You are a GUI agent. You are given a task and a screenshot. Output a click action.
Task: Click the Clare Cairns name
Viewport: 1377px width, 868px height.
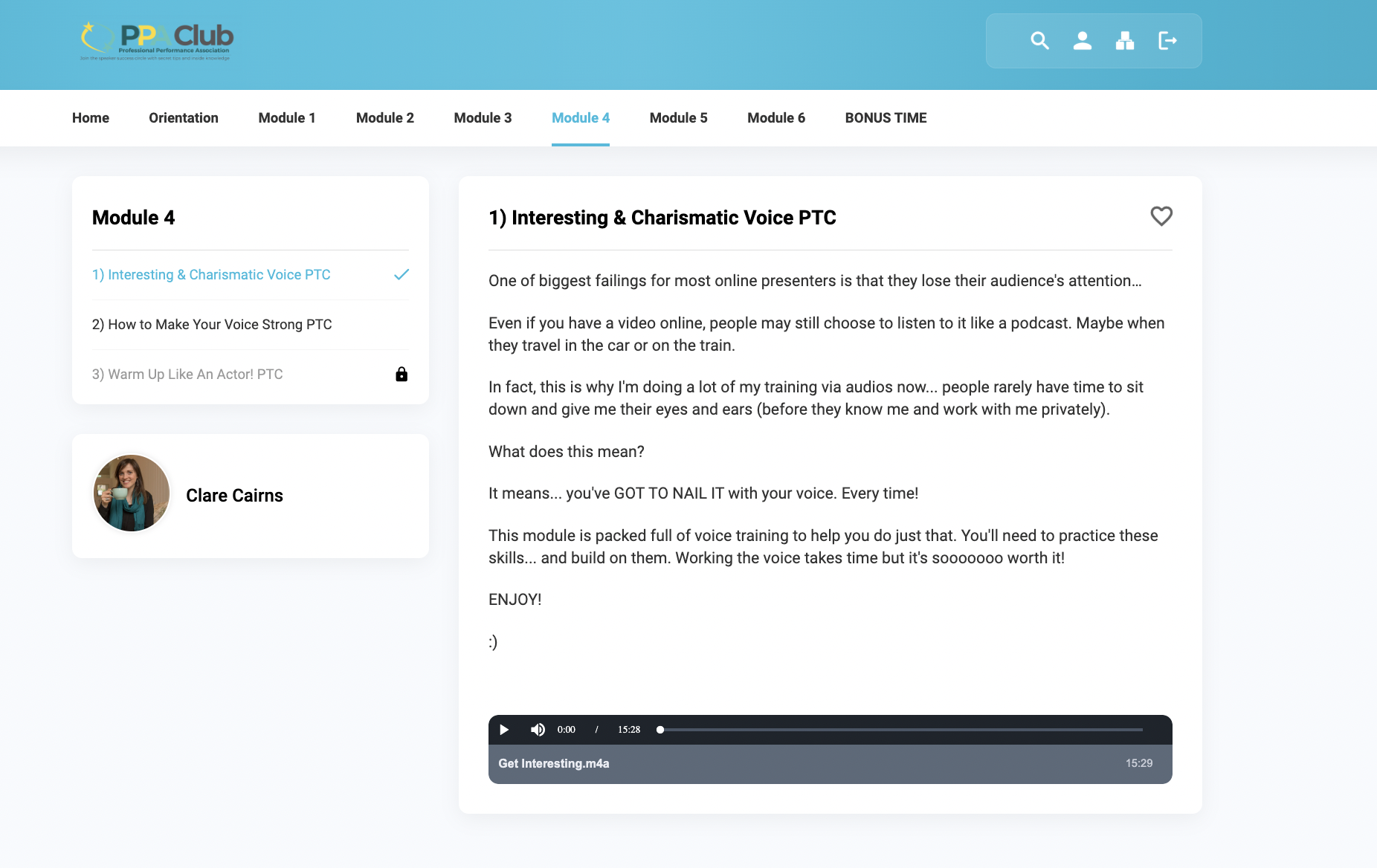[x=234, y=496]
